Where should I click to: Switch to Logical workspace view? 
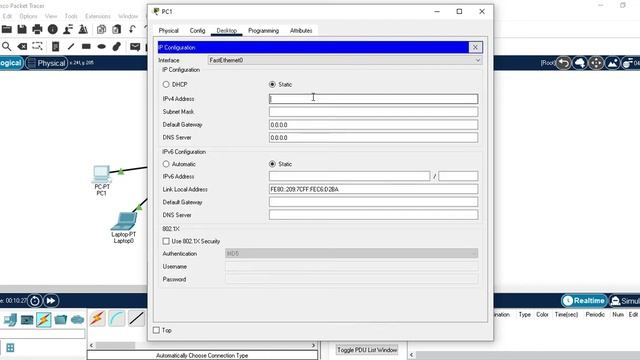(x=11, y=63)
